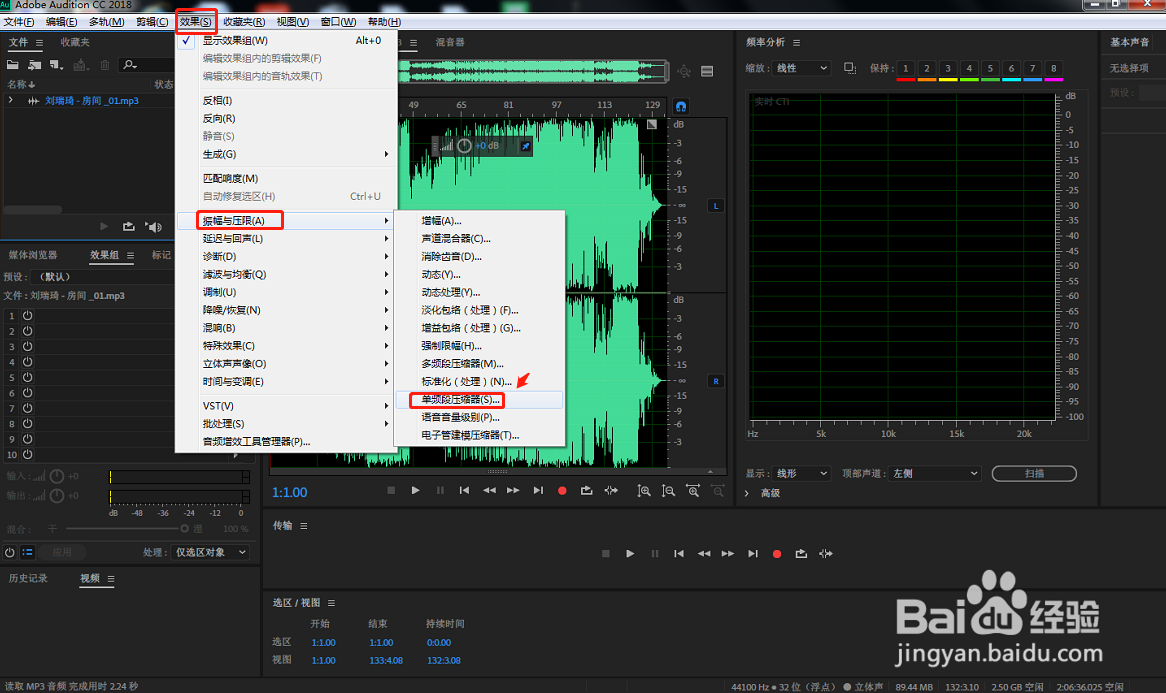Click the spectral display toggle icon near the overview
The height and width of the screenshot is (693, 1166).
coord(707,71)
